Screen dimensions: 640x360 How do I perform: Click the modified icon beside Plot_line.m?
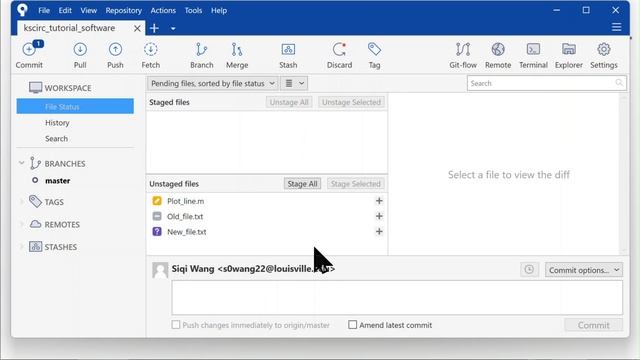click(x=157, y=201)
